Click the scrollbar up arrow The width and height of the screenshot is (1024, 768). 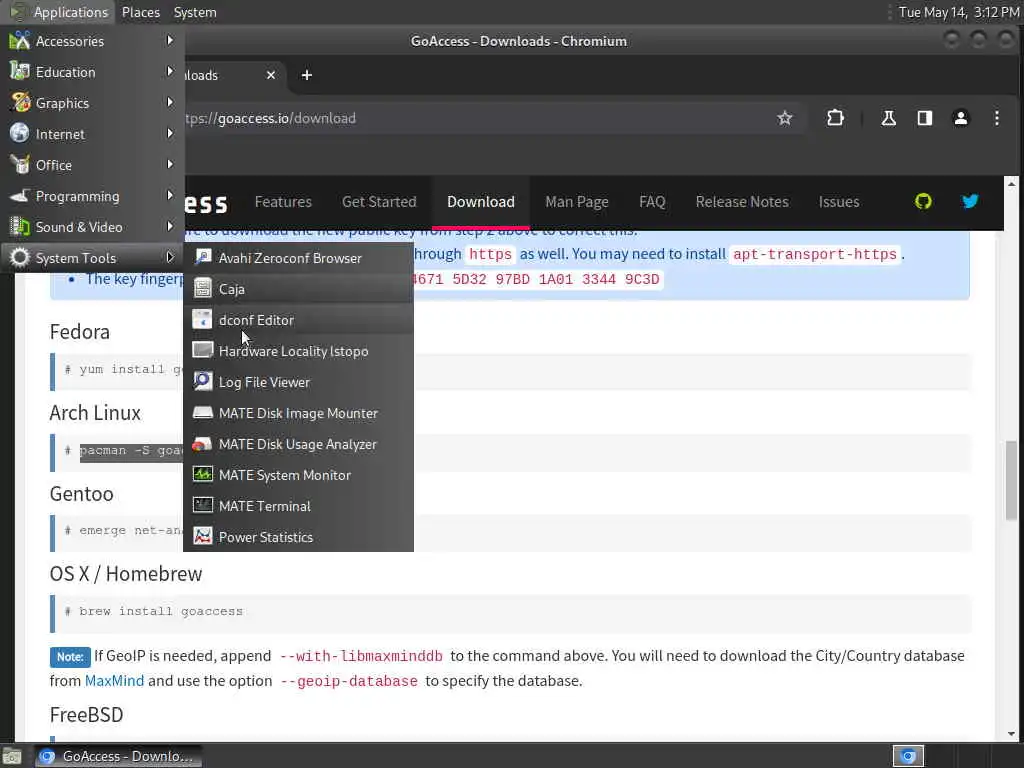coord(1011,184)
